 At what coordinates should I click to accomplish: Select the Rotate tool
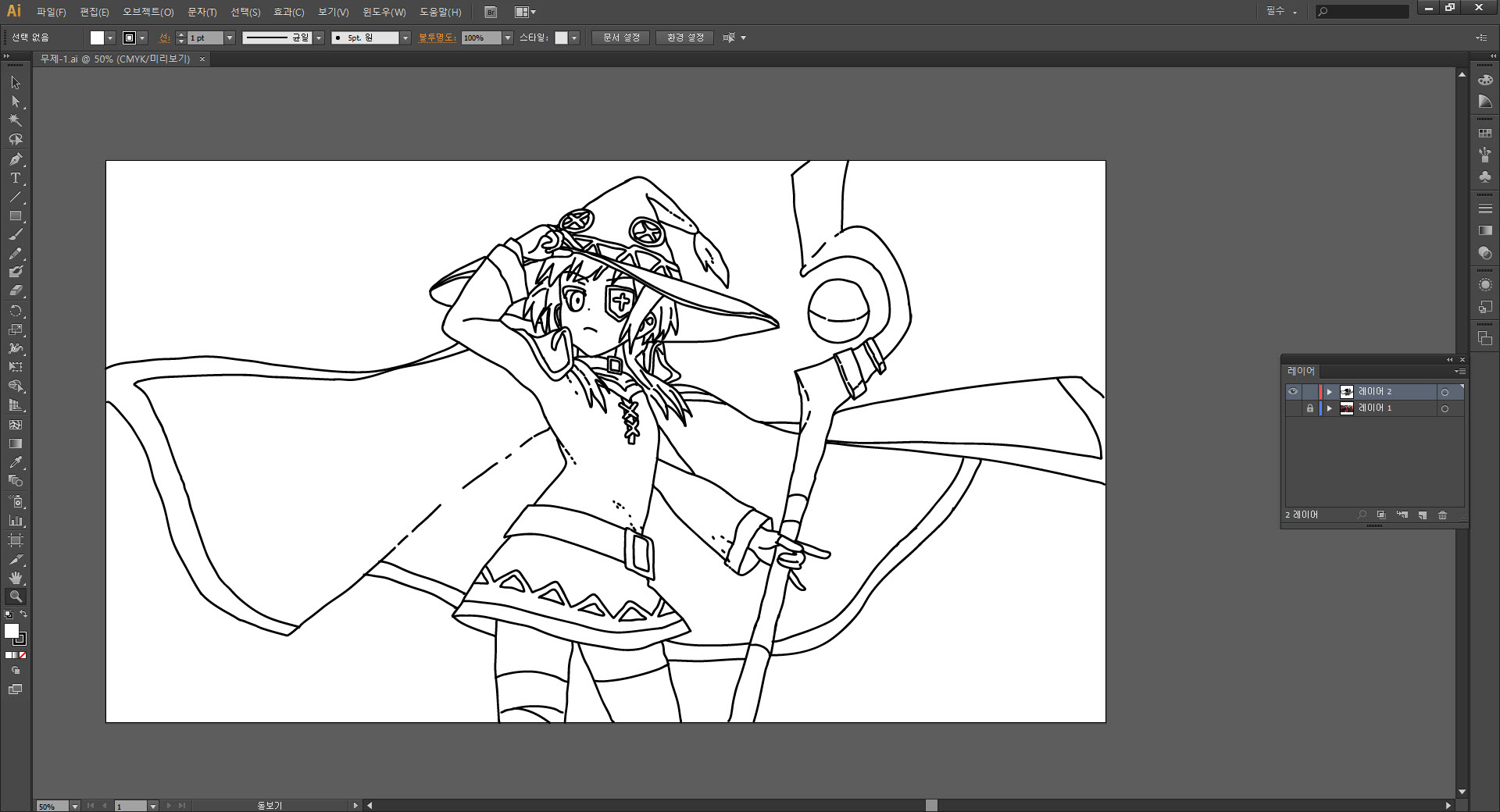tap(16, 311)
